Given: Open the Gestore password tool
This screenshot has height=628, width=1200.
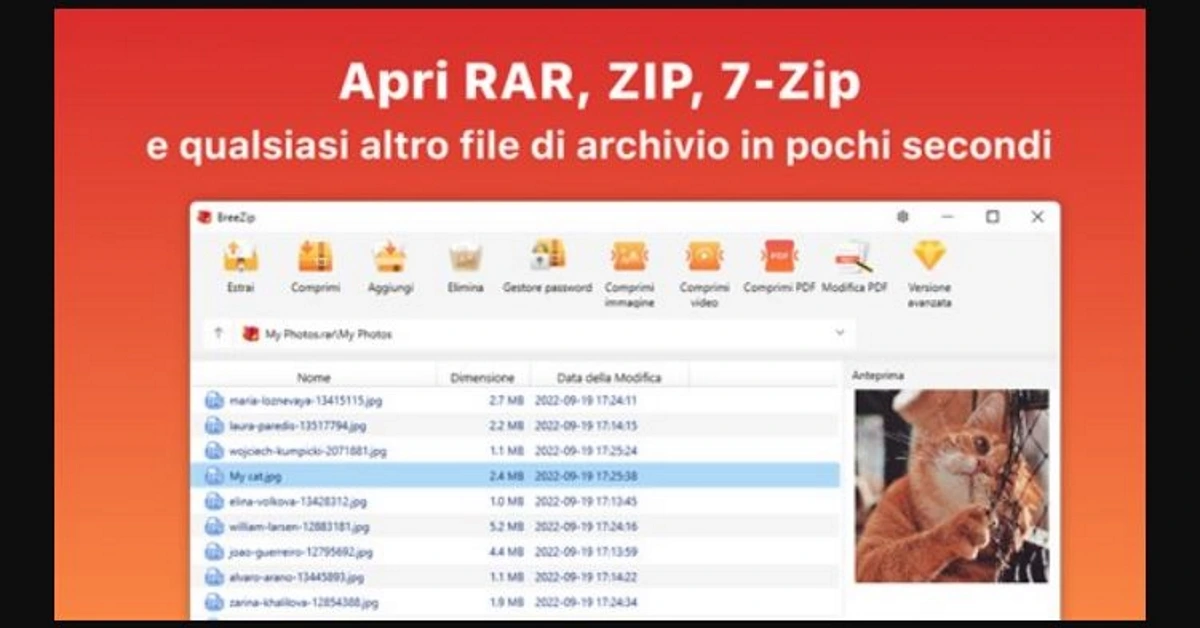Looking at the screenshot, I should 547,257.
